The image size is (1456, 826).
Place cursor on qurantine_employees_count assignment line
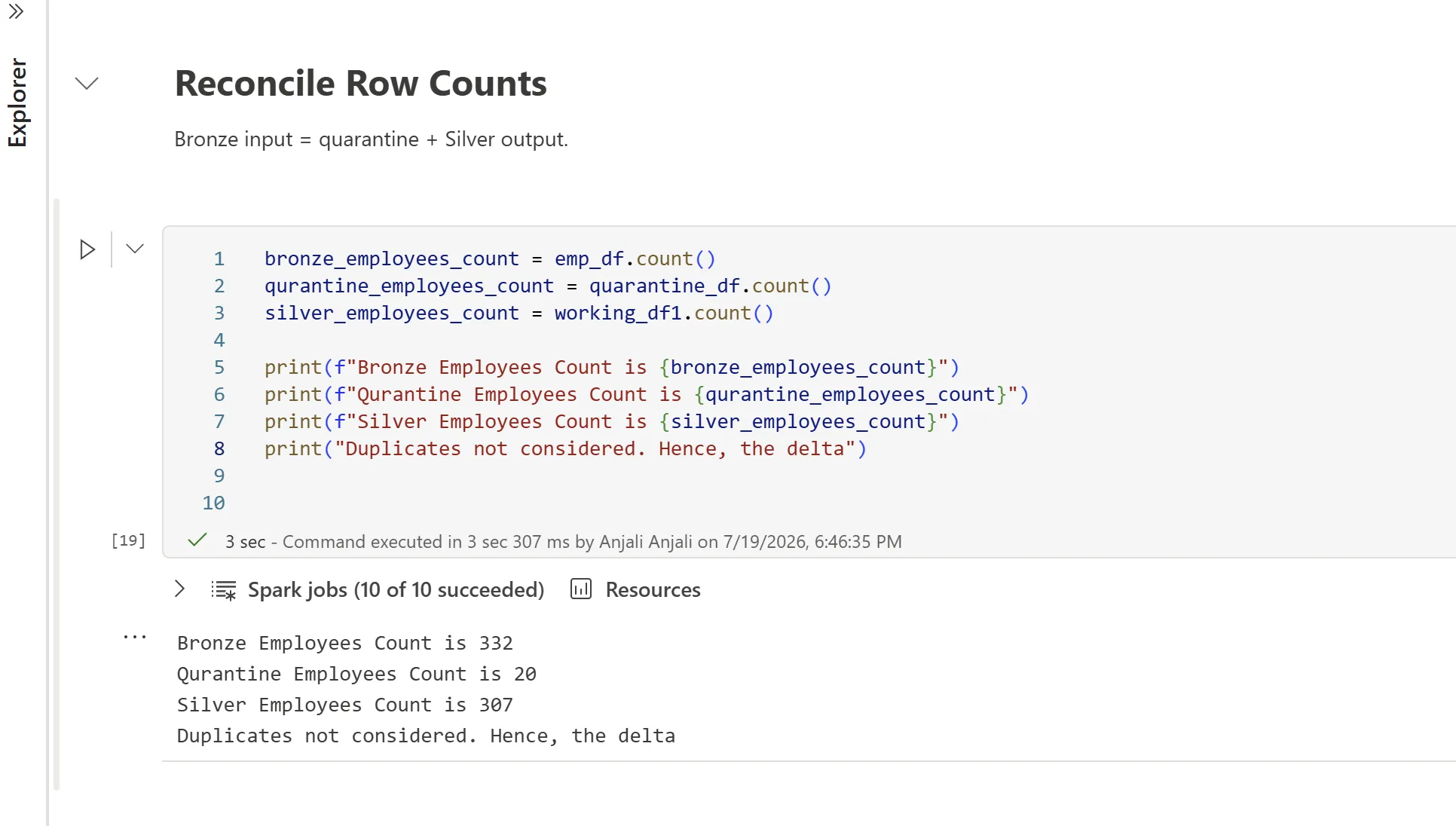[548, 286]
